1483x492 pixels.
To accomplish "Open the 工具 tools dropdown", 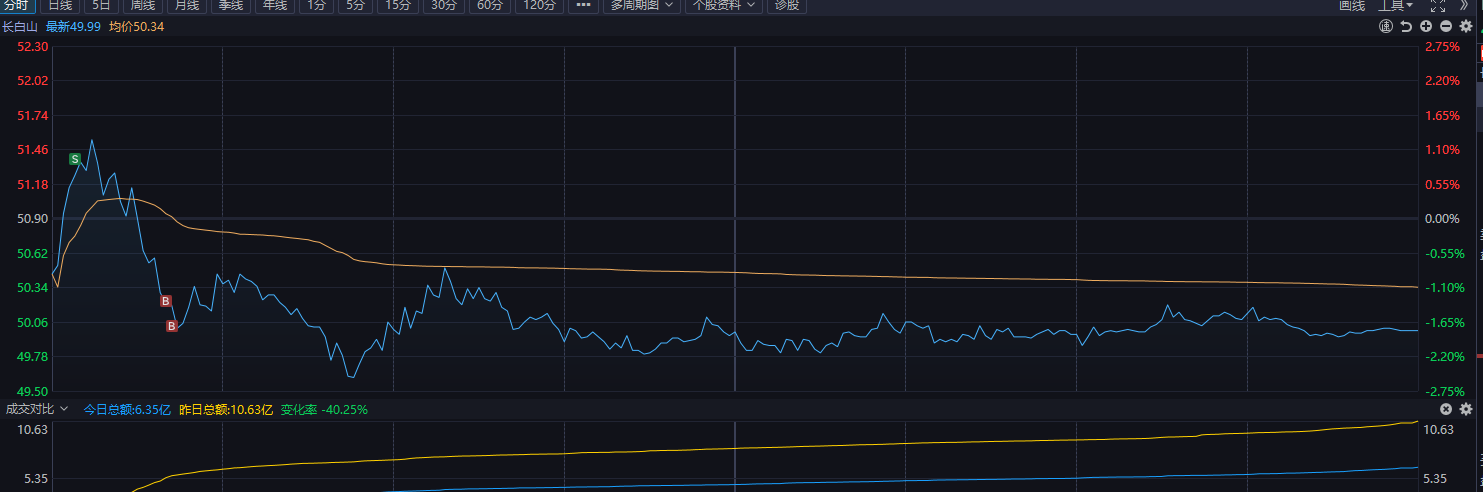I will (x=1396, y=5).
